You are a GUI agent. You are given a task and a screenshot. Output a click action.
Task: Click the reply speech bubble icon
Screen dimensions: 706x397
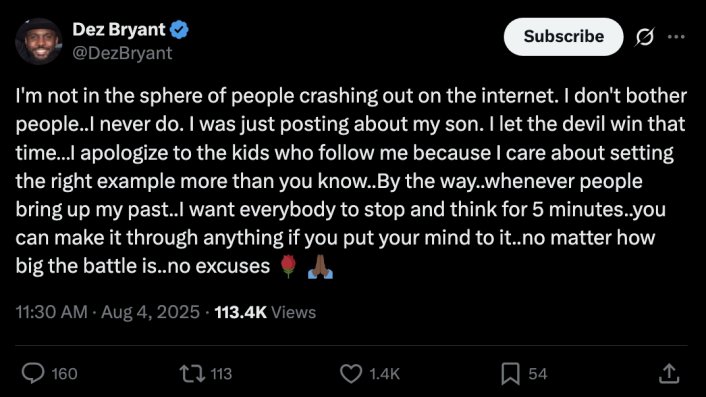click(33, 374)
